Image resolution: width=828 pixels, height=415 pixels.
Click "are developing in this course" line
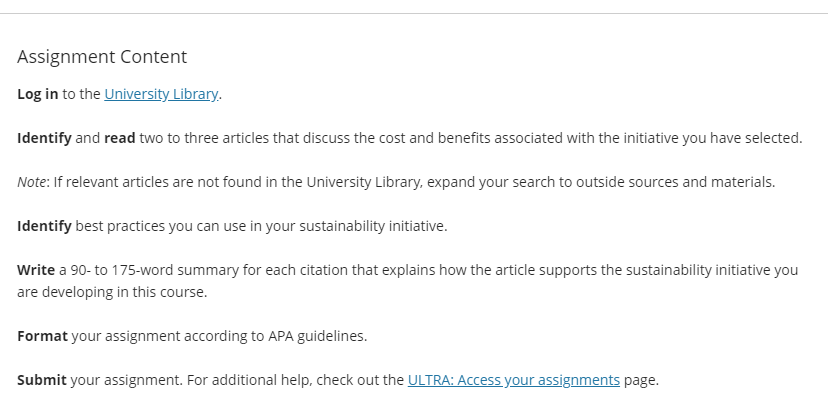[x=111, y=292]
